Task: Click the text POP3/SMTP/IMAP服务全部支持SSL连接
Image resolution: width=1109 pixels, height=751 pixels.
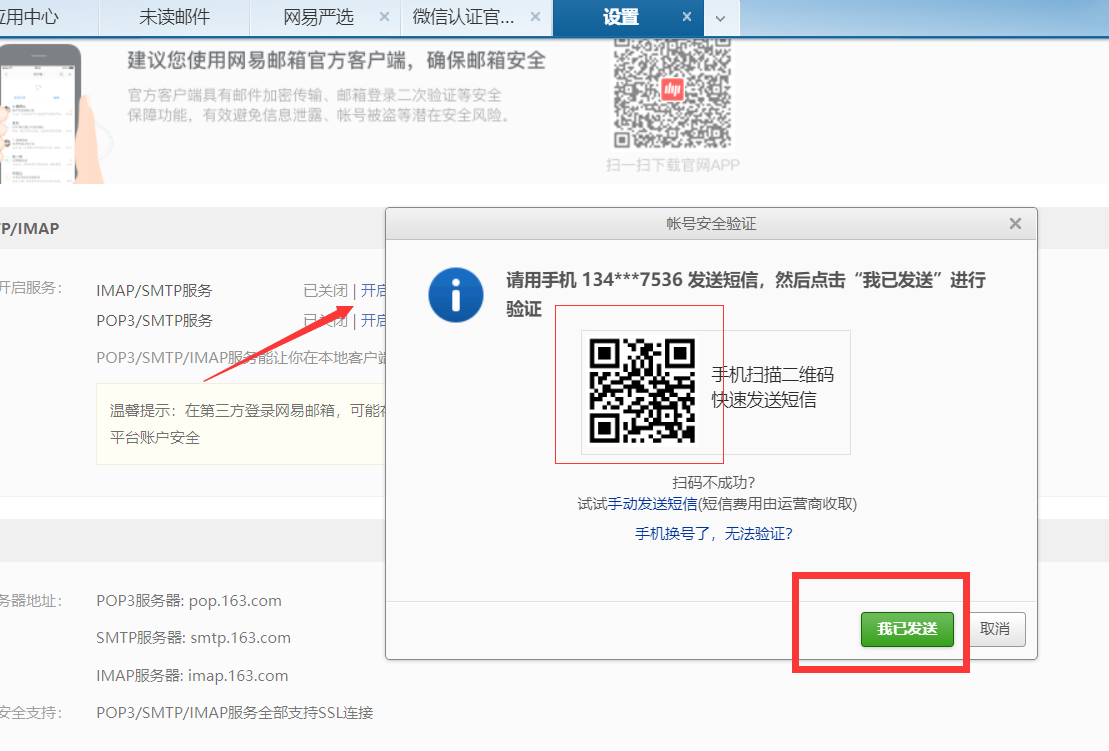Action: point(235,713)
